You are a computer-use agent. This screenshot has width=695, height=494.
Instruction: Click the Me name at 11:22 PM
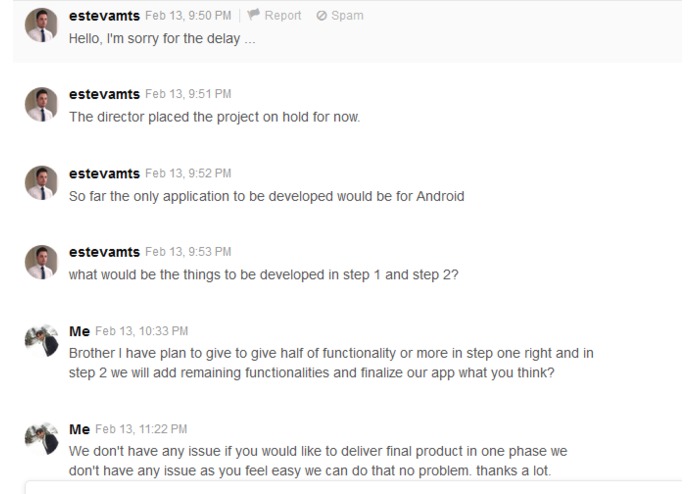click(x=79, y=429)
